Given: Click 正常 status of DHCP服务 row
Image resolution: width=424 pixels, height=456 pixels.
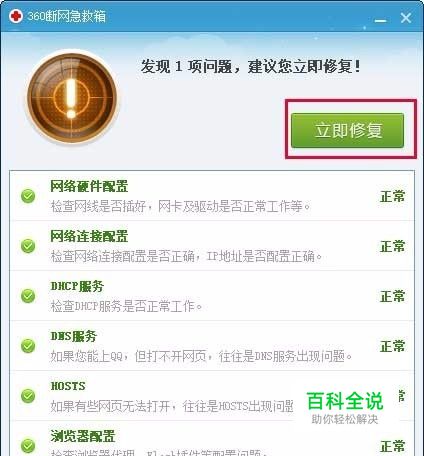Looking at the screenshot, I should [392, 296].
